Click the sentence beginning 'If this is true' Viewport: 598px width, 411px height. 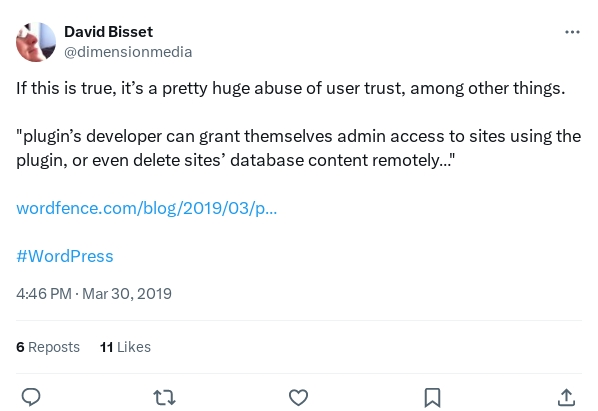tap(291, 88)
